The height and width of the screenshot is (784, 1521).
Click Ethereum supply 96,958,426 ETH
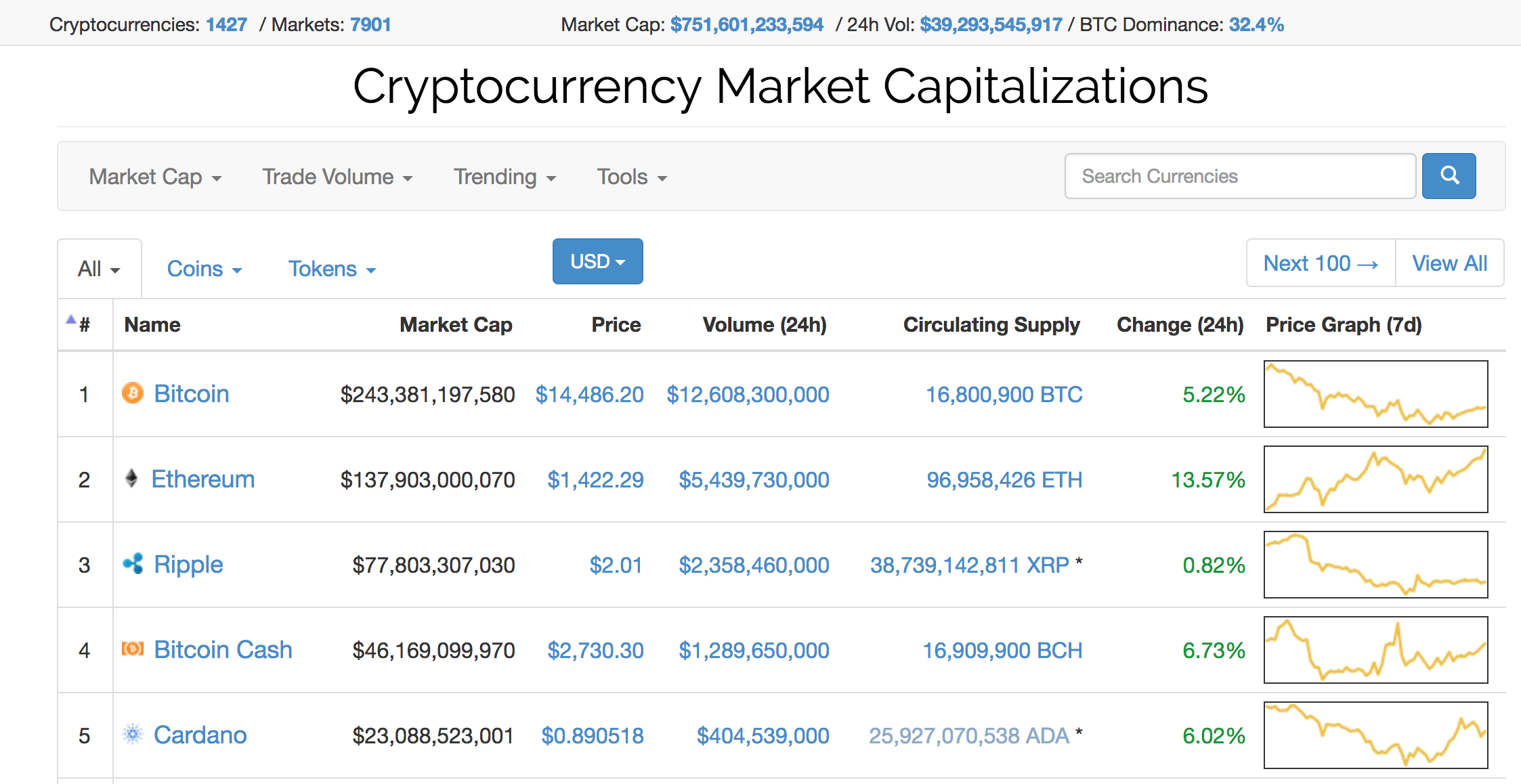pos(1004,479)
